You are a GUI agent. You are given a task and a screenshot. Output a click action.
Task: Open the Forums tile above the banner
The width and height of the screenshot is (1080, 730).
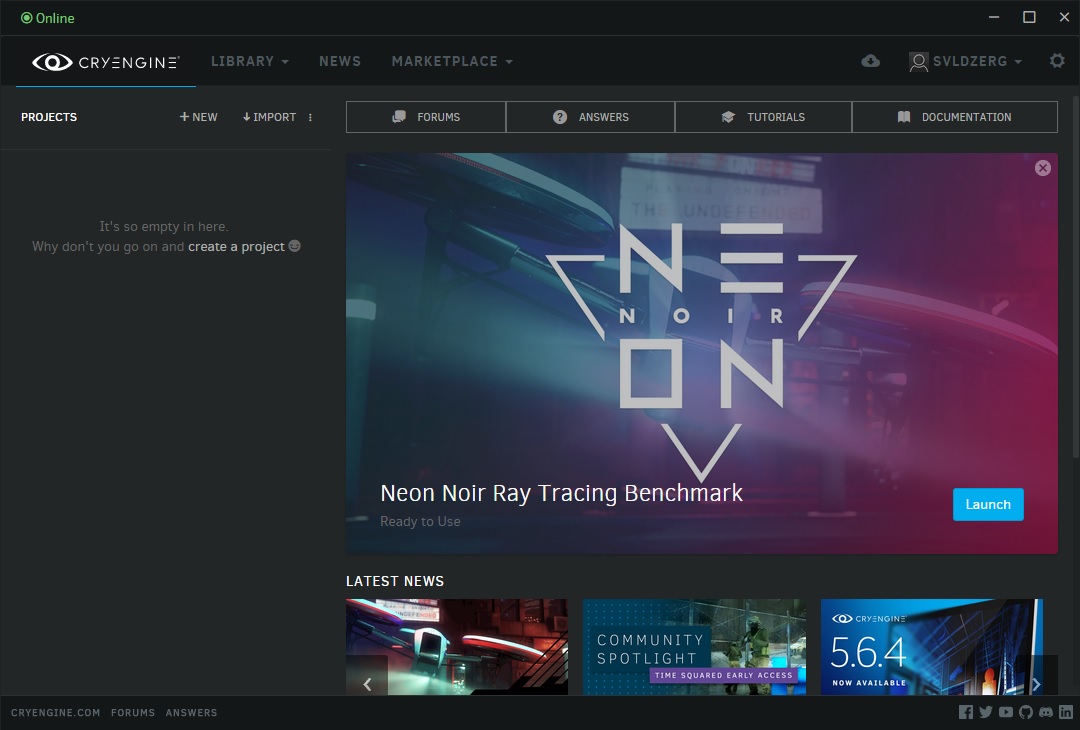pyautogui.click(x=426, y=117)
